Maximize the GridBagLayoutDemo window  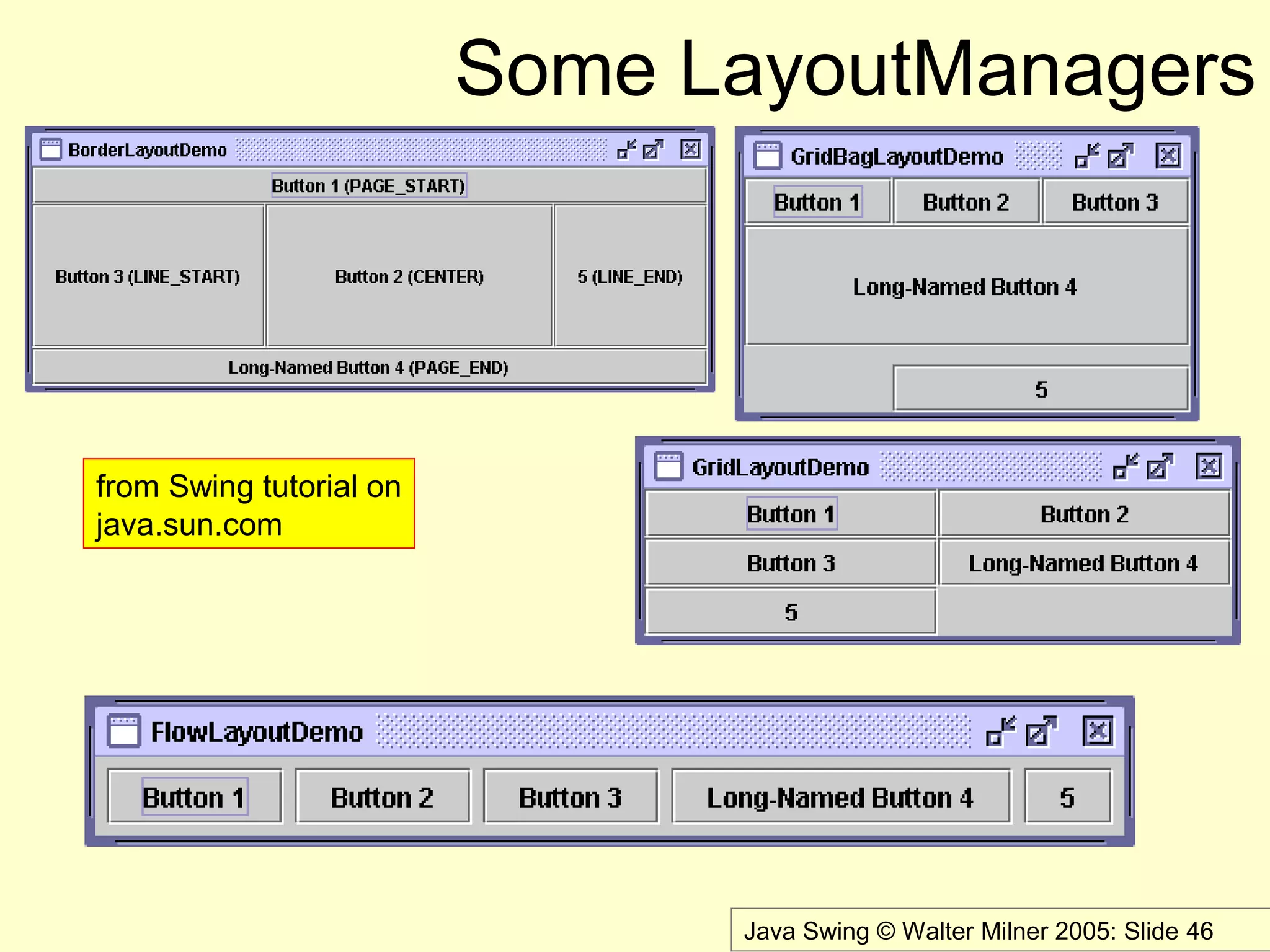[x=1120, y=156]
